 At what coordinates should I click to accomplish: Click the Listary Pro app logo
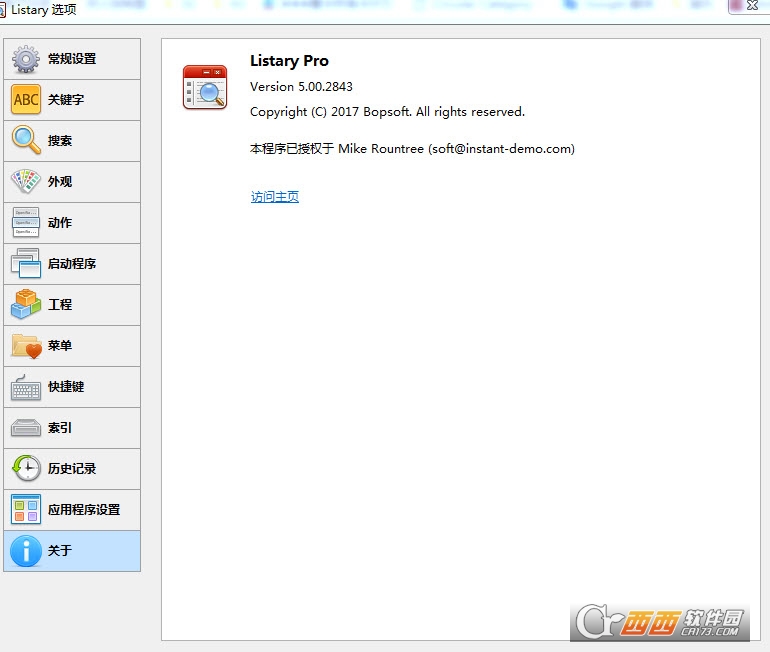pyautogui.click(x=205, y=87)
